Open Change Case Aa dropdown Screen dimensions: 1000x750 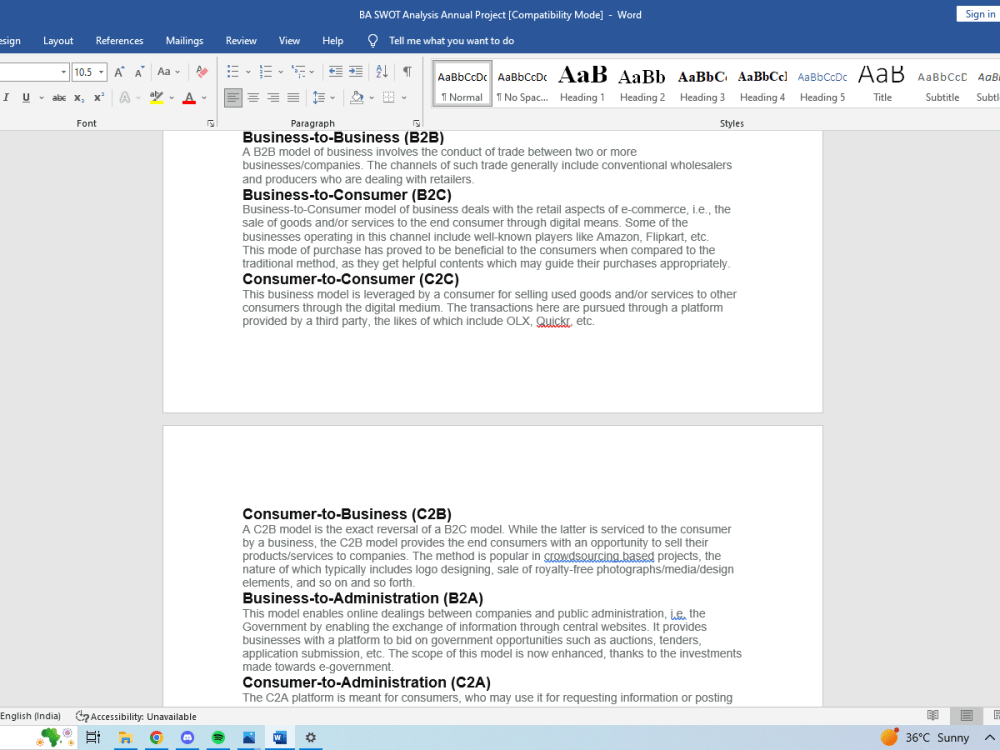pyautogui.click(x=168, y=71)
